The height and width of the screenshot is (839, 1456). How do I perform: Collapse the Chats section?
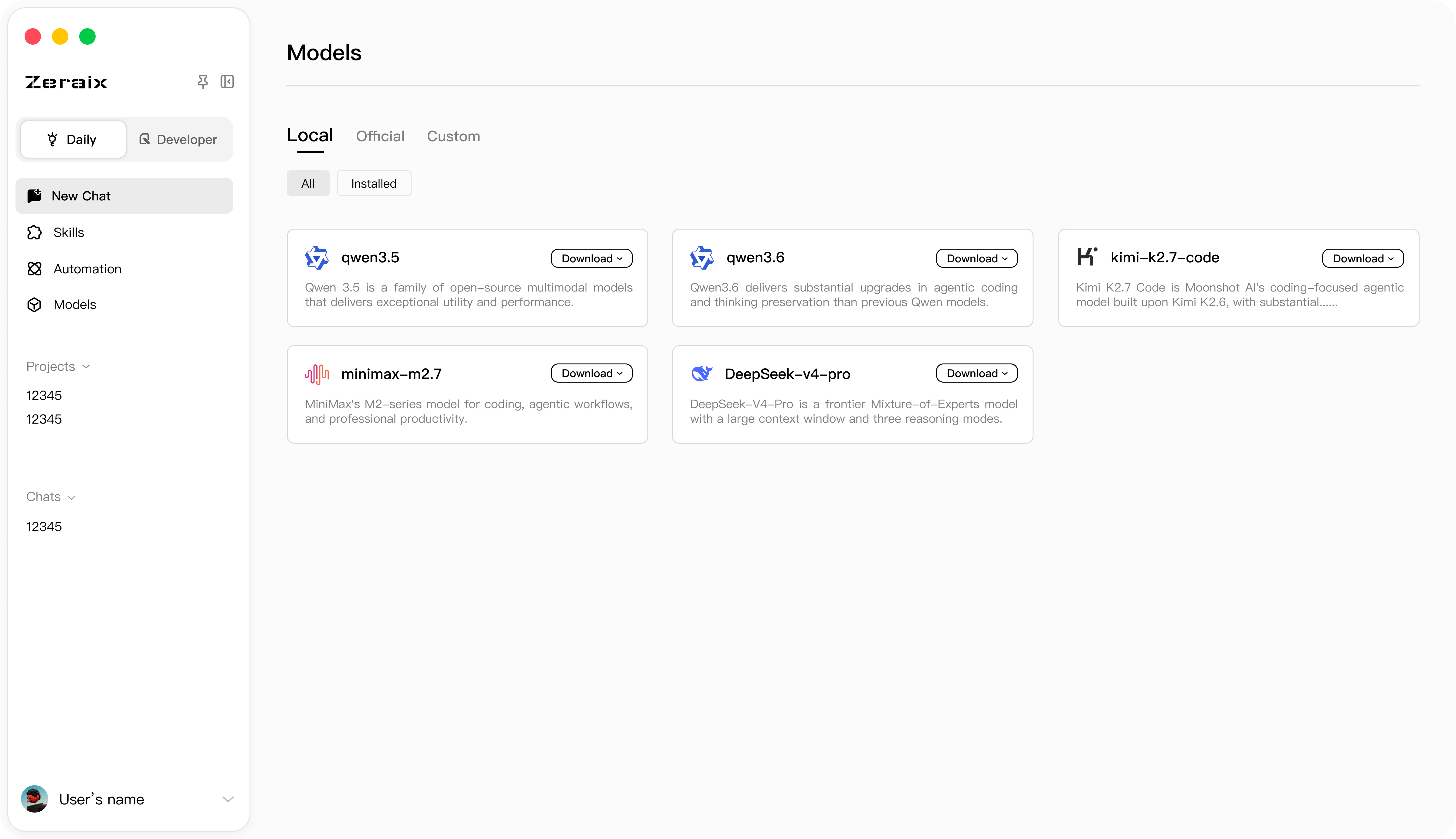51,497
